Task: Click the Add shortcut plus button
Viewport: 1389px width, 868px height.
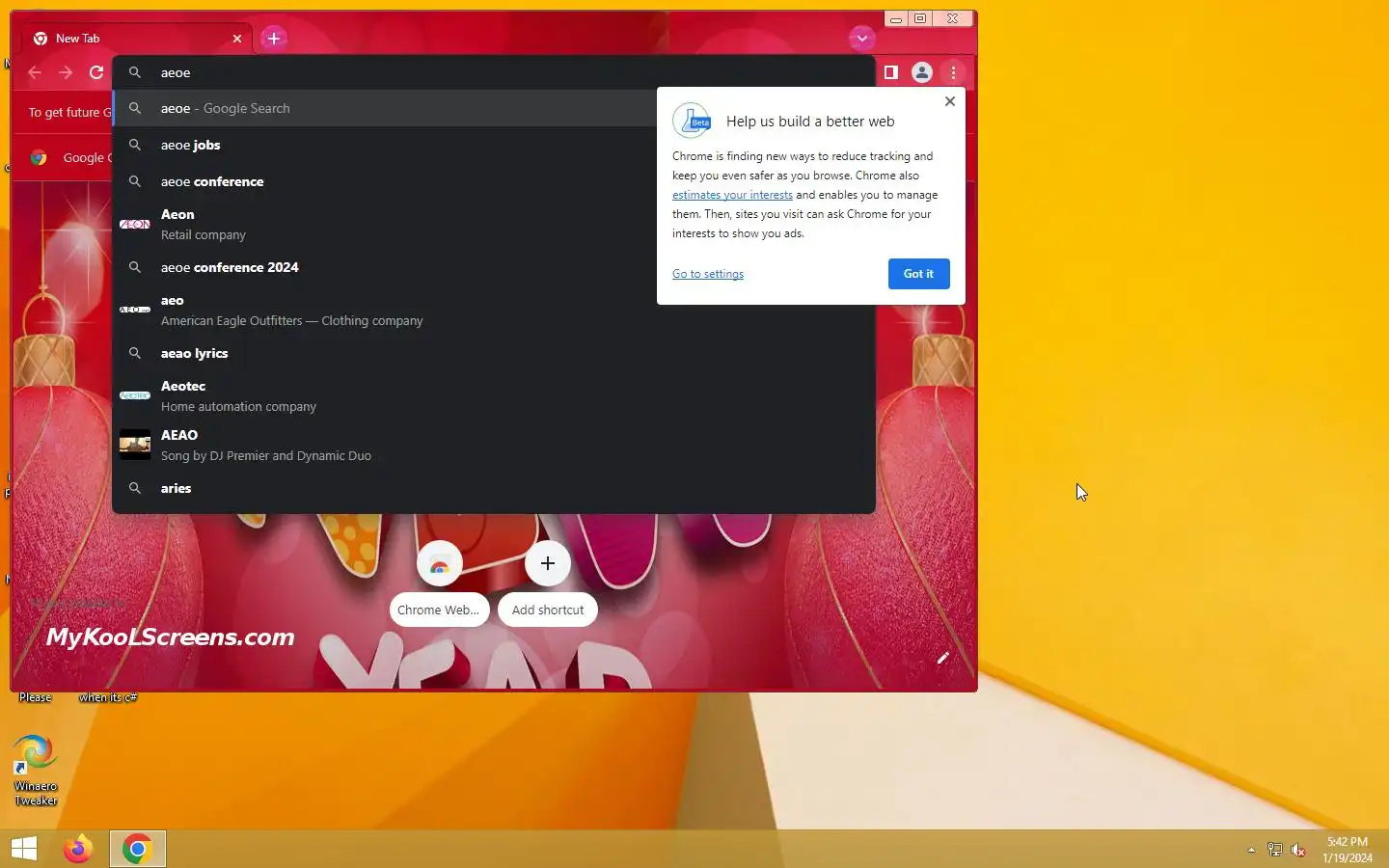Action: tap(548, 563)
